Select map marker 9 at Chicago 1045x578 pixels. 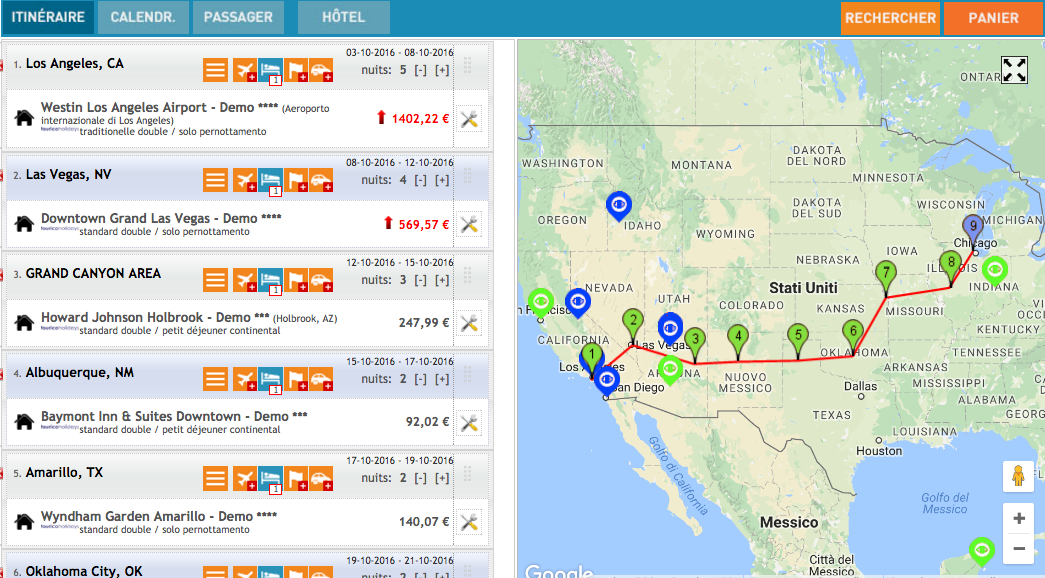(973, 231)
